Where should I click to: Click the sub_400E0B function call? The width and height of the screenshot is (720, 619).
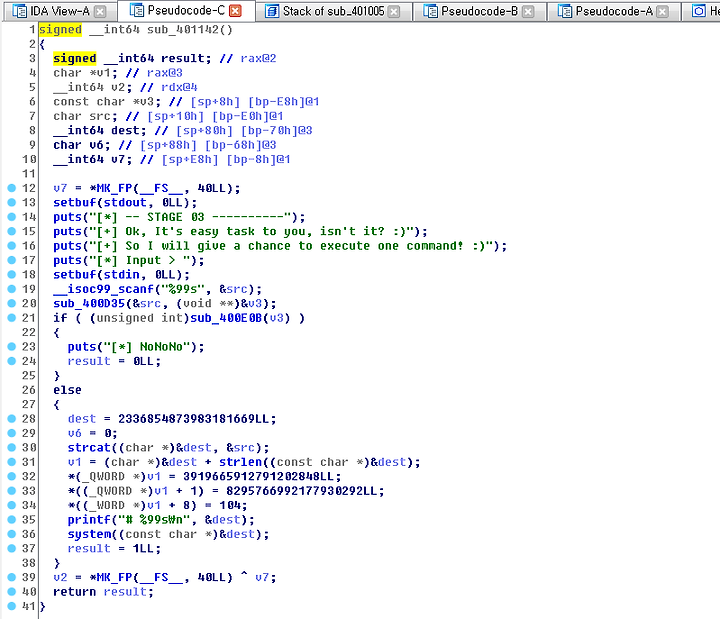226,318
